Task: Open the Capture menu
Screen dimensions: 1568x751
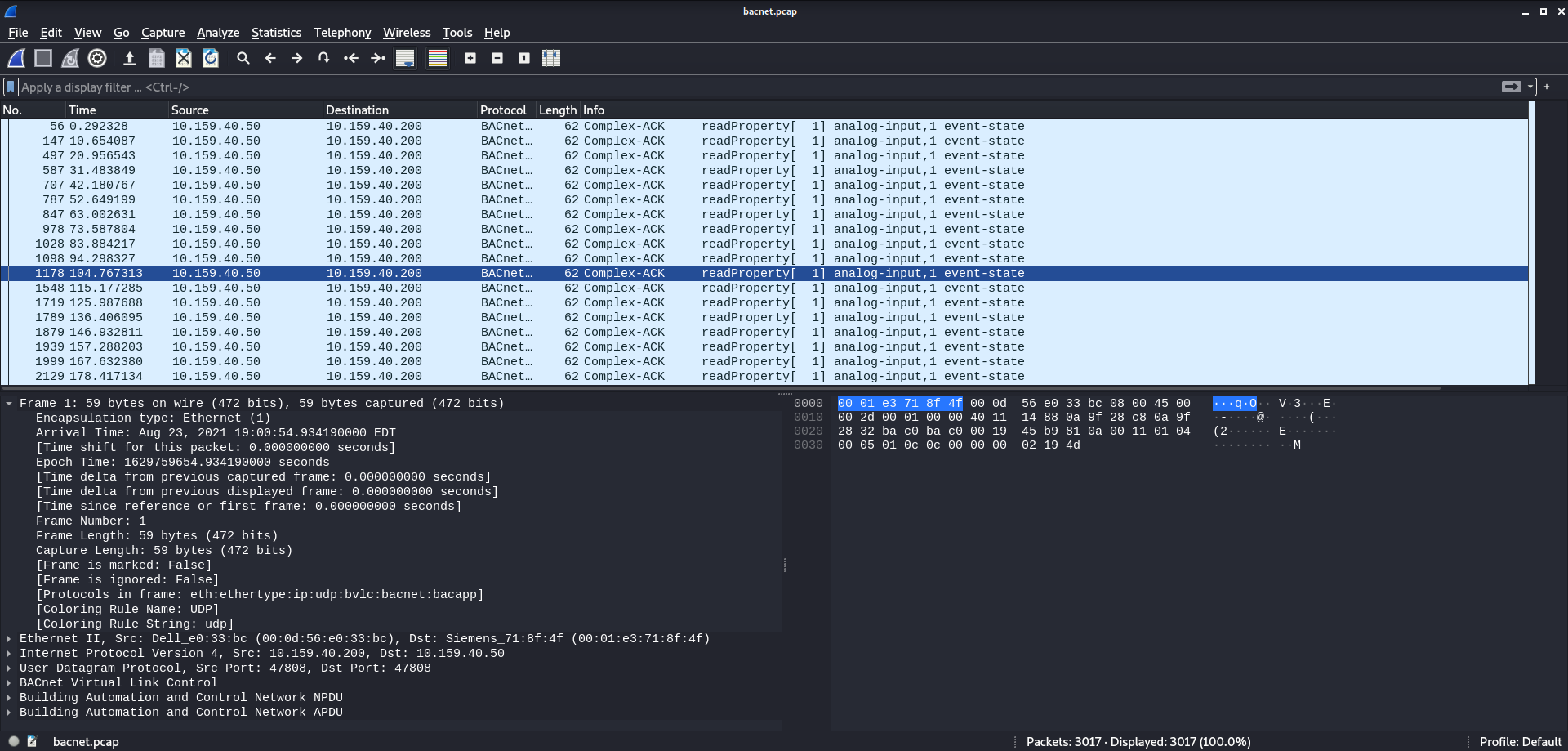Action: 163,33
